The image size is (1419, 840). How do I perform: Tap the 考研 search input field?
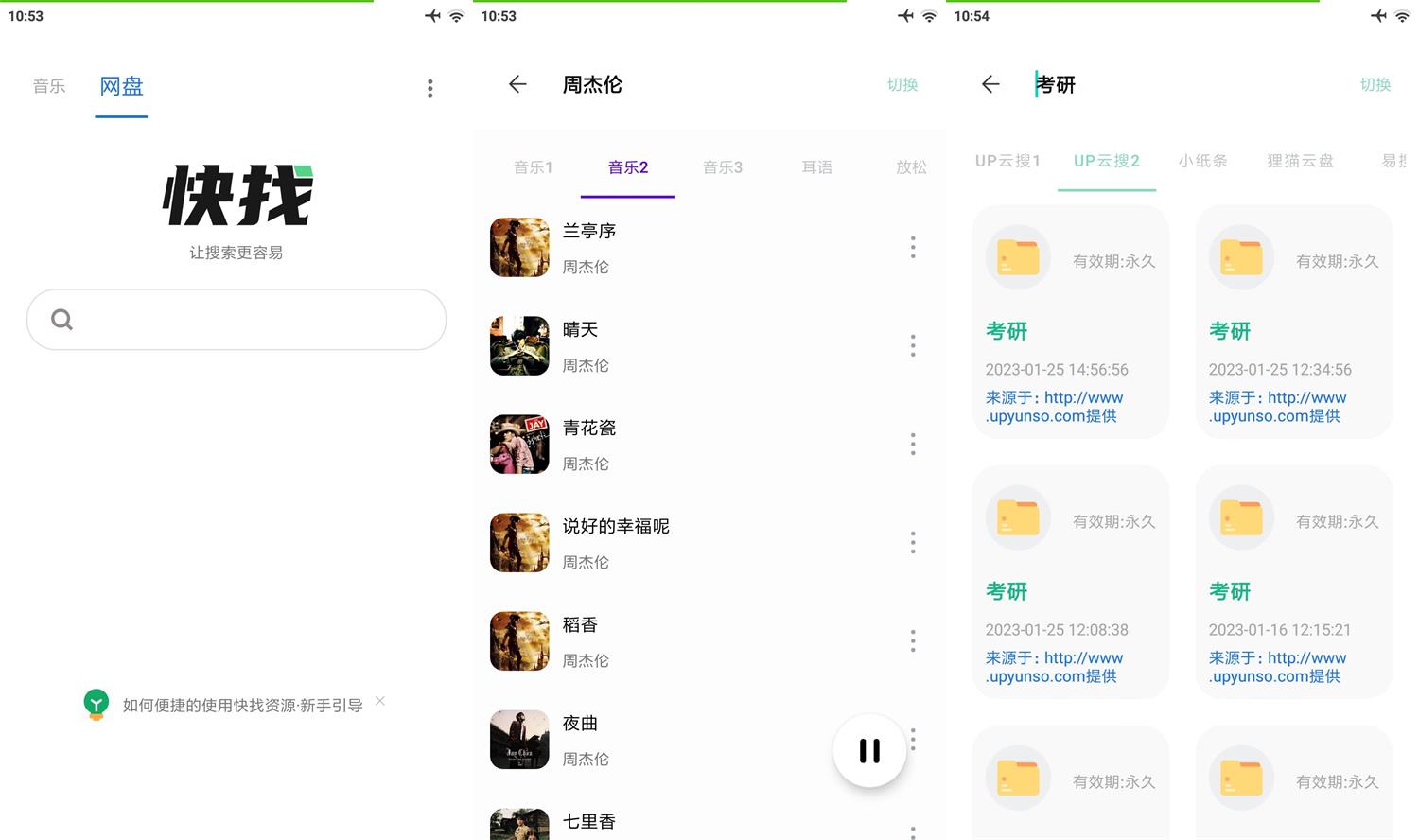click(1056, 84)
